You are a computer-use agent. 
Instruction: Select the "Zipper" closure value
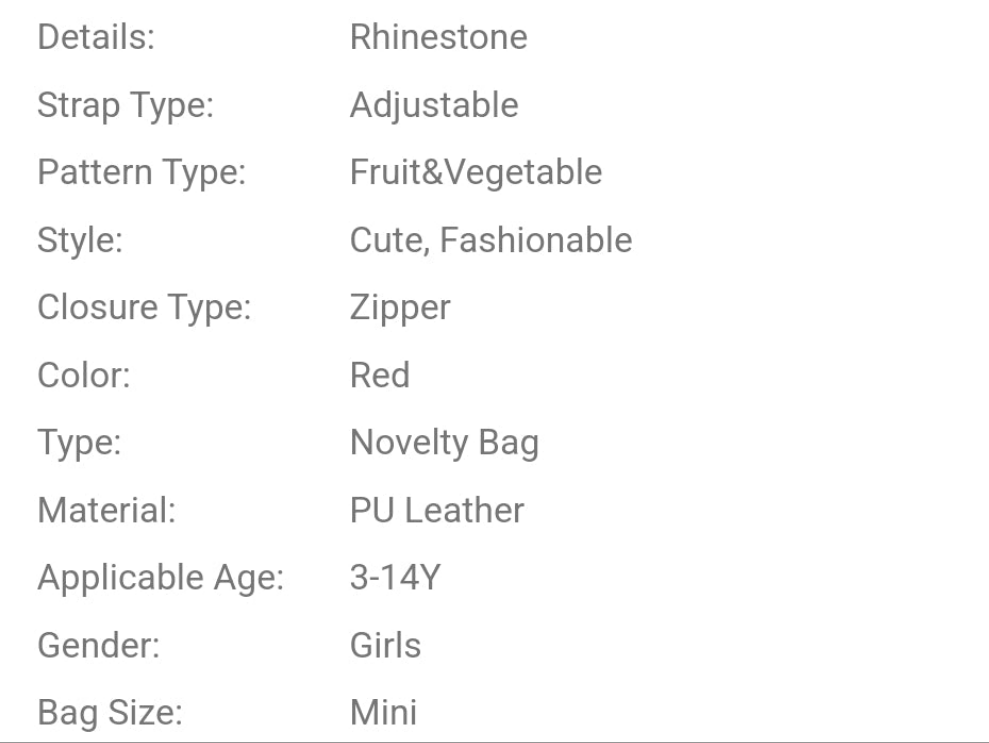(x=400, y=308)
